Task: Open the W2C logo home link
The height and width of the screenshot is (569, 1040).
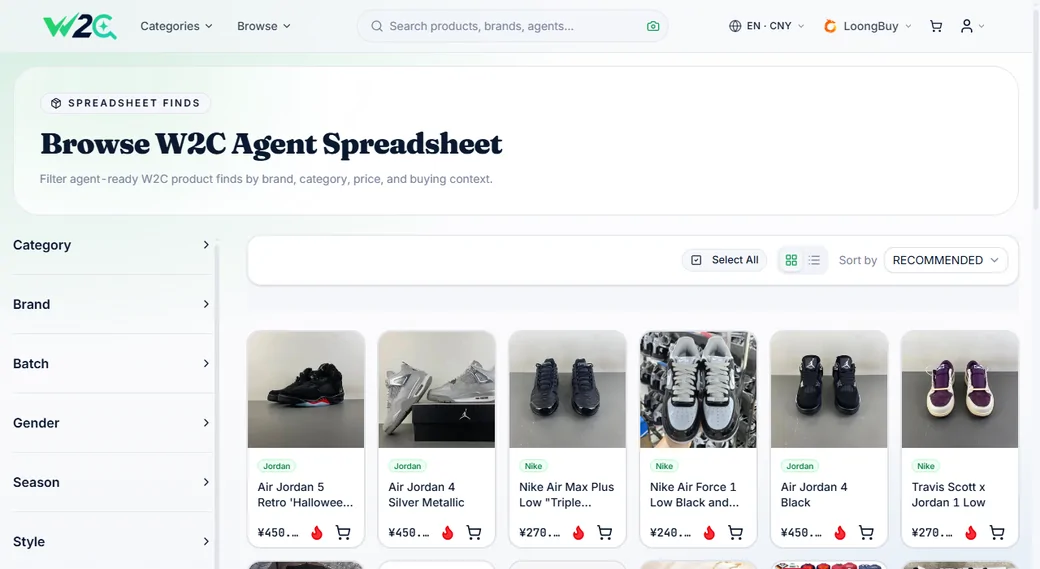Action: pos(80,26)
